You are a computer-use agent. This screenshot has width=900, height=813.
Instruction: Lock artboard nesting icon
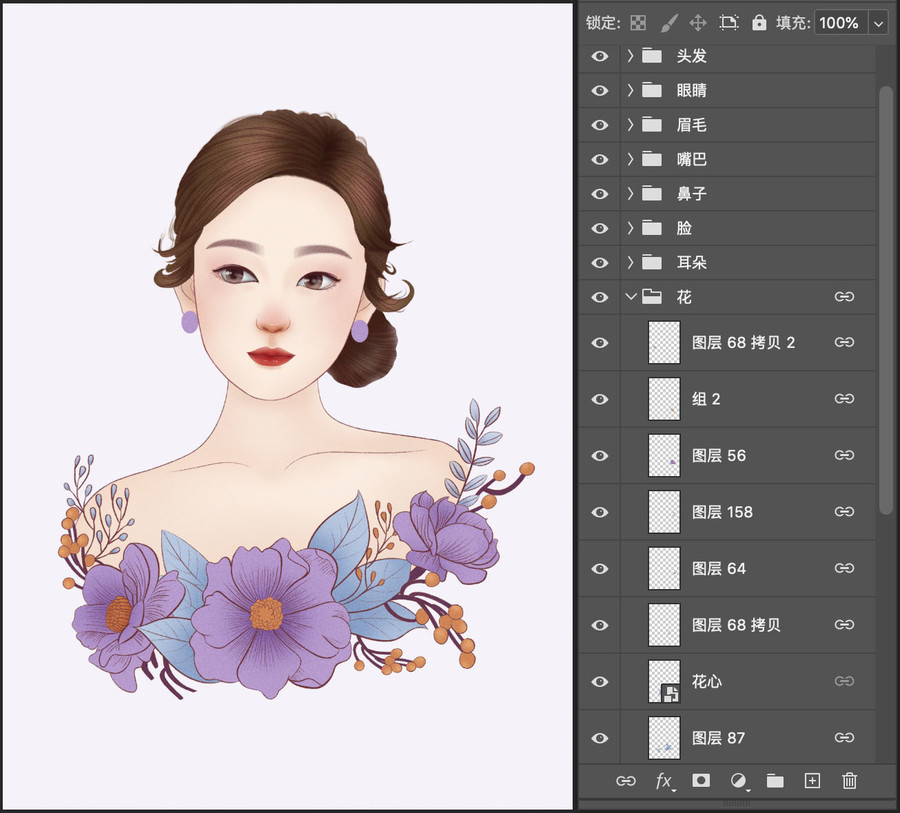tap(729, 23)
